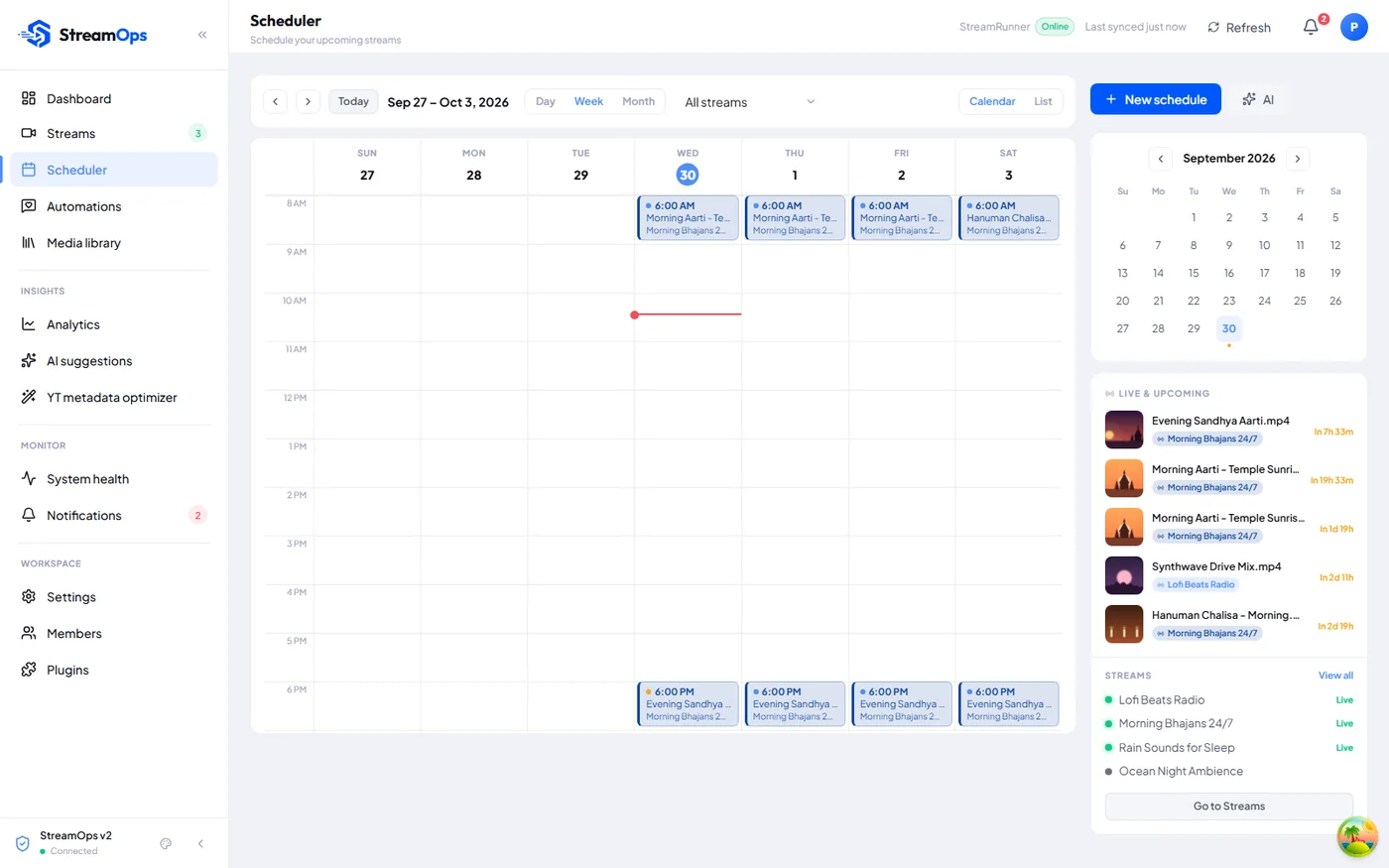1389x868 pixels.
Task: Click the Automations chat icon
Action: [x=29, y=206]
